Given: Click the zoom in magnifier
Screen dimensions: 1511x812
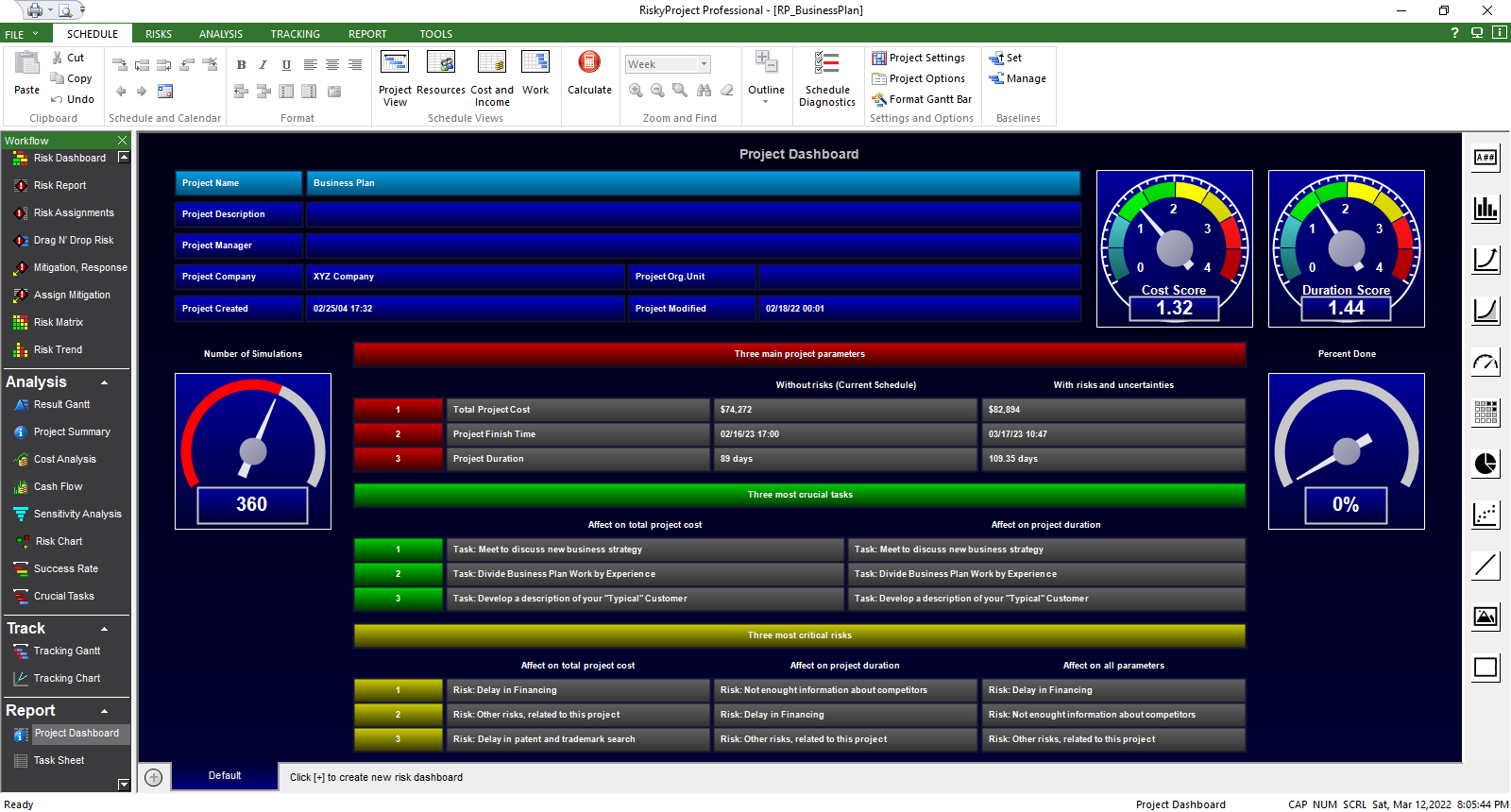Looking at the screenshot, I should [x=636, y=91].
